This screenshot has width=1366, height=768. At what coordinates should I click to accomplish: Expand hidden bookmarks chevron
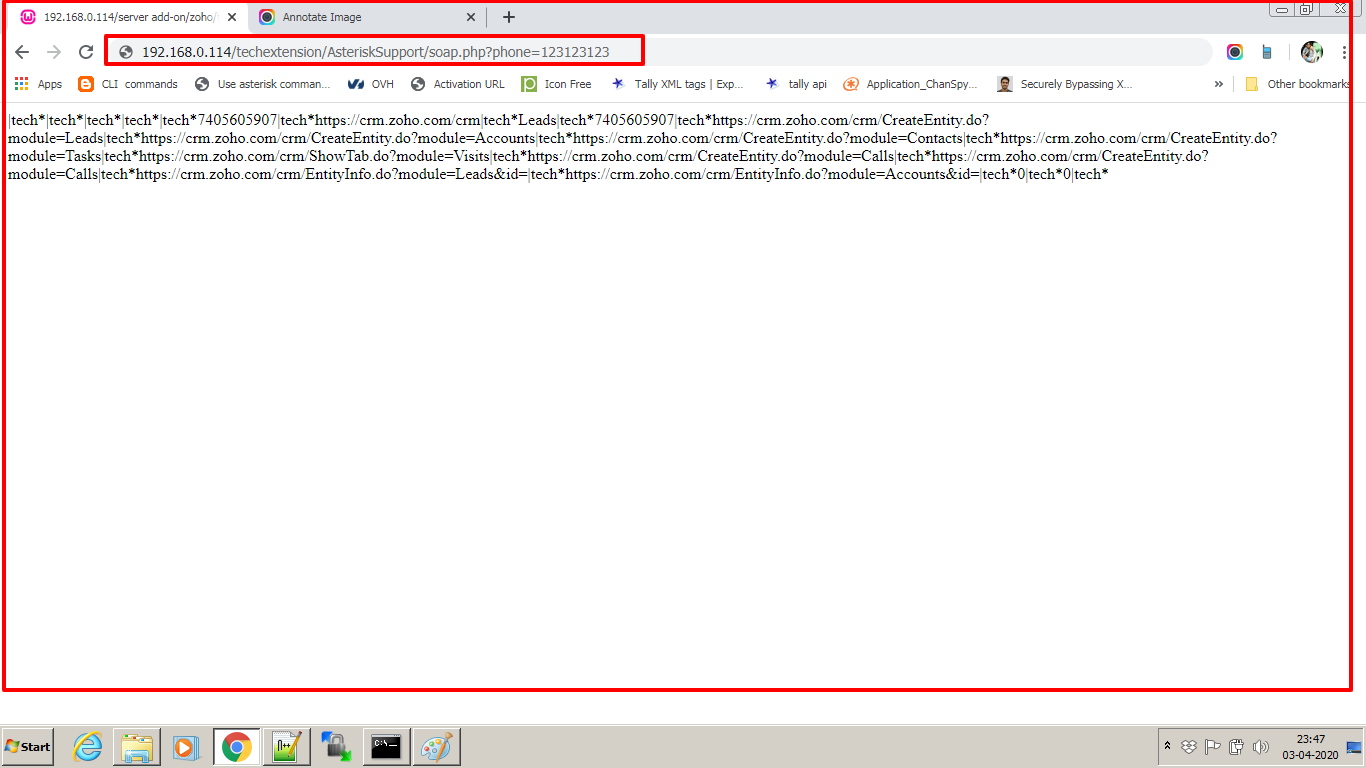[x=1218, y=84]
